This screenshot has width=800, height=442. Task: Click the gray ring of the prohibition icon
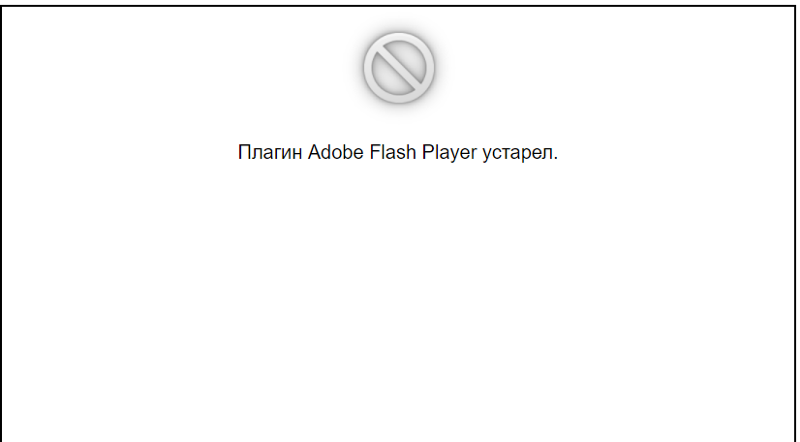(398, 36)
